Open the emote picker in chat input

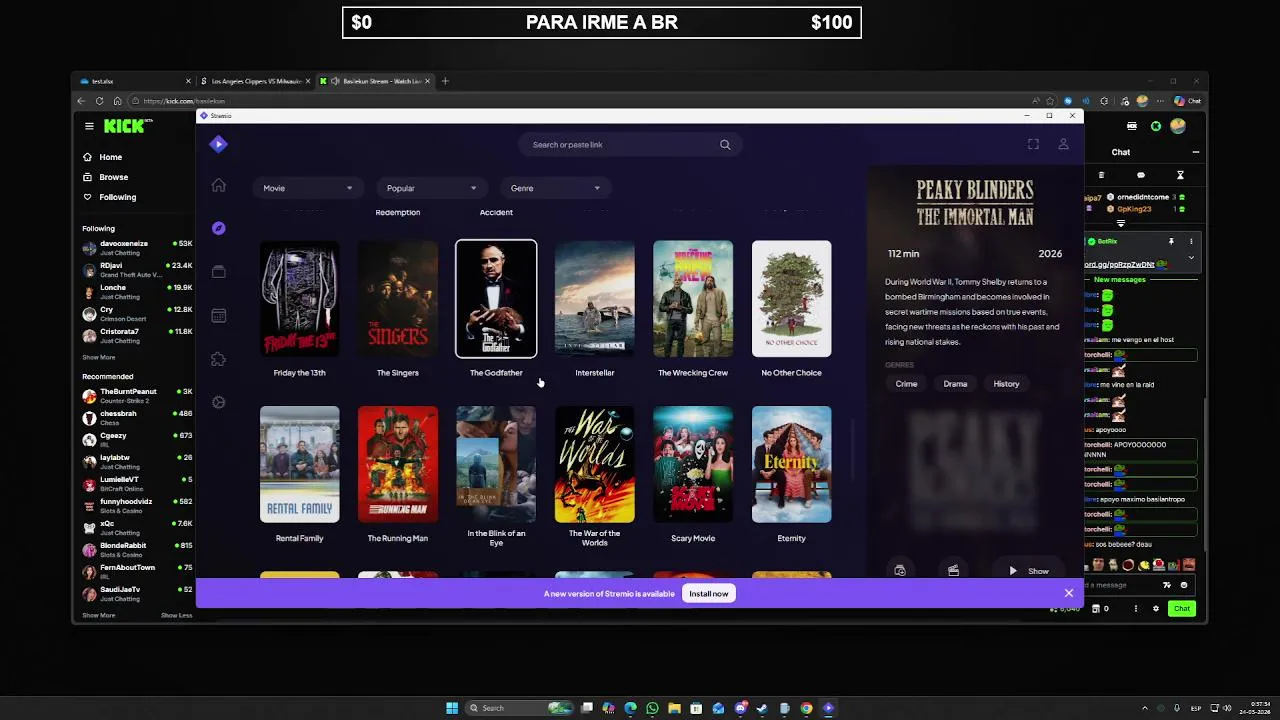[x=1184, y=585]
